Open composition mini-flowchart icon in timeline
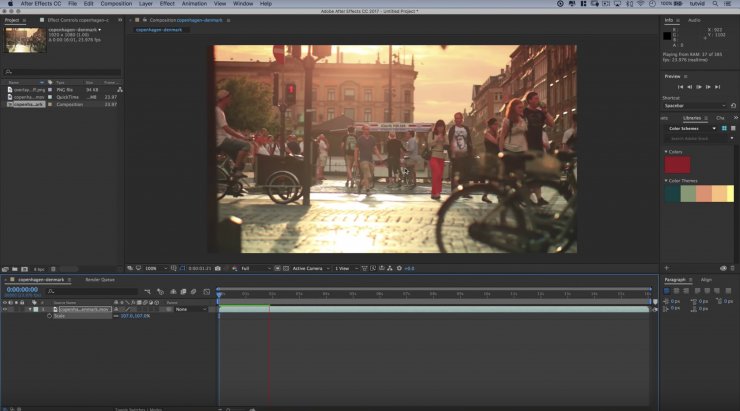The width and height of the screenshot is (740, 411). click(x=147, y=292)
